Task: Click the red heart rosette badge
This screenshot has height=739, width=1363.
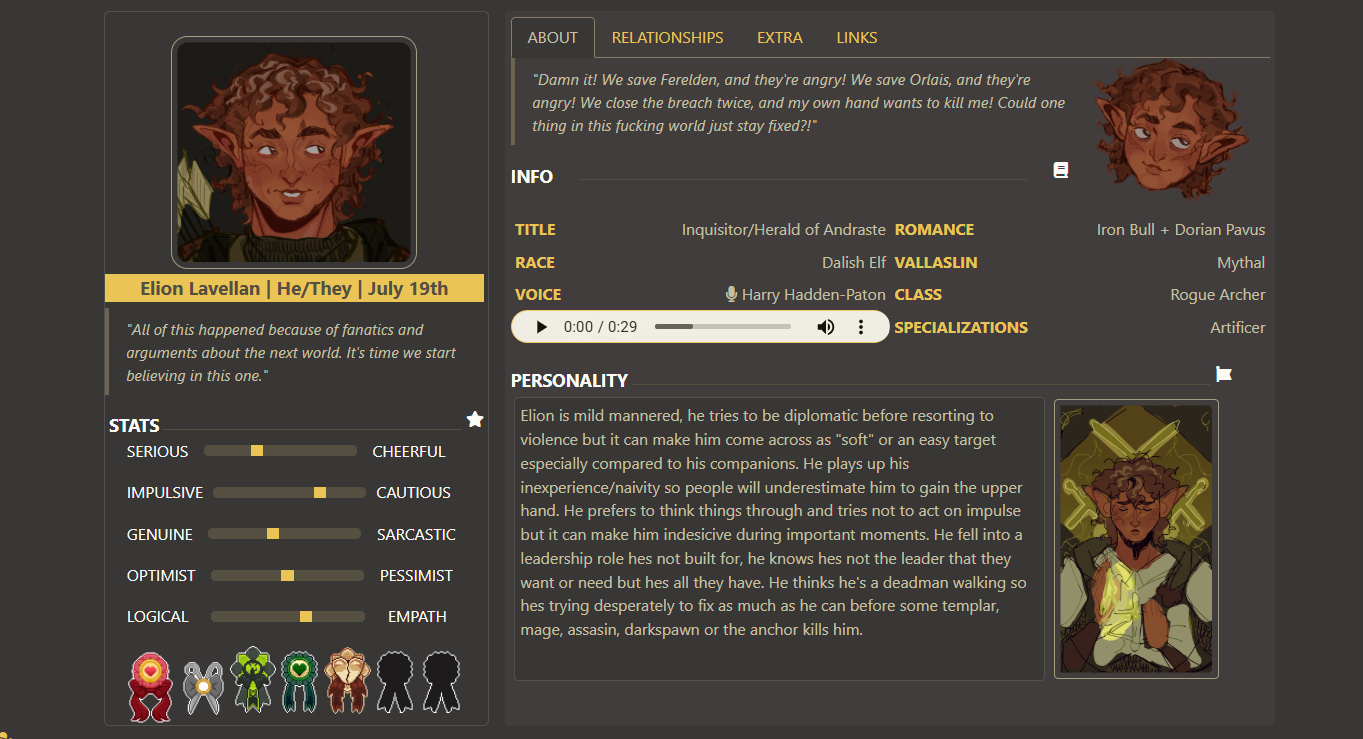Action: [x=151, y=685]
